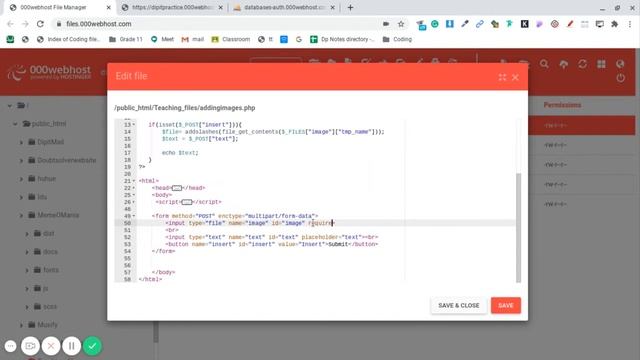Screen dimensions: 640x360
Task: Open the mail bookmark
Action: tap(193, 39)
